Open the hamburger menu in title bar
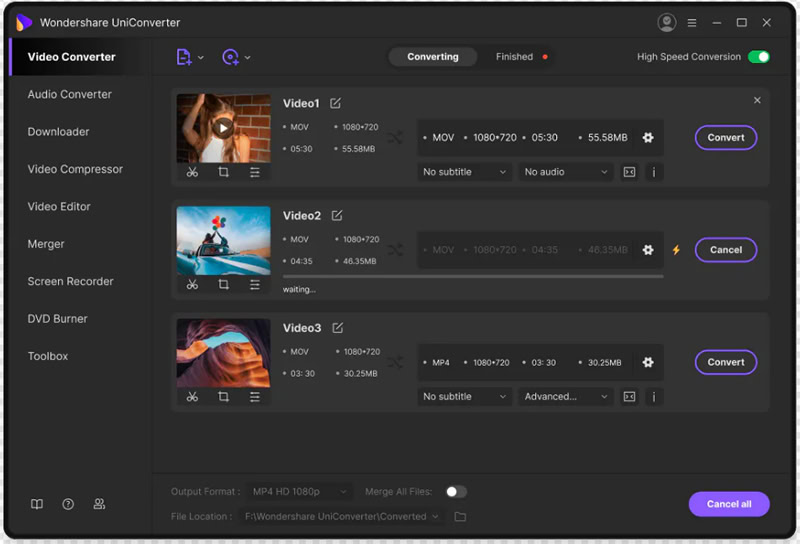 [x=692, y=22]
